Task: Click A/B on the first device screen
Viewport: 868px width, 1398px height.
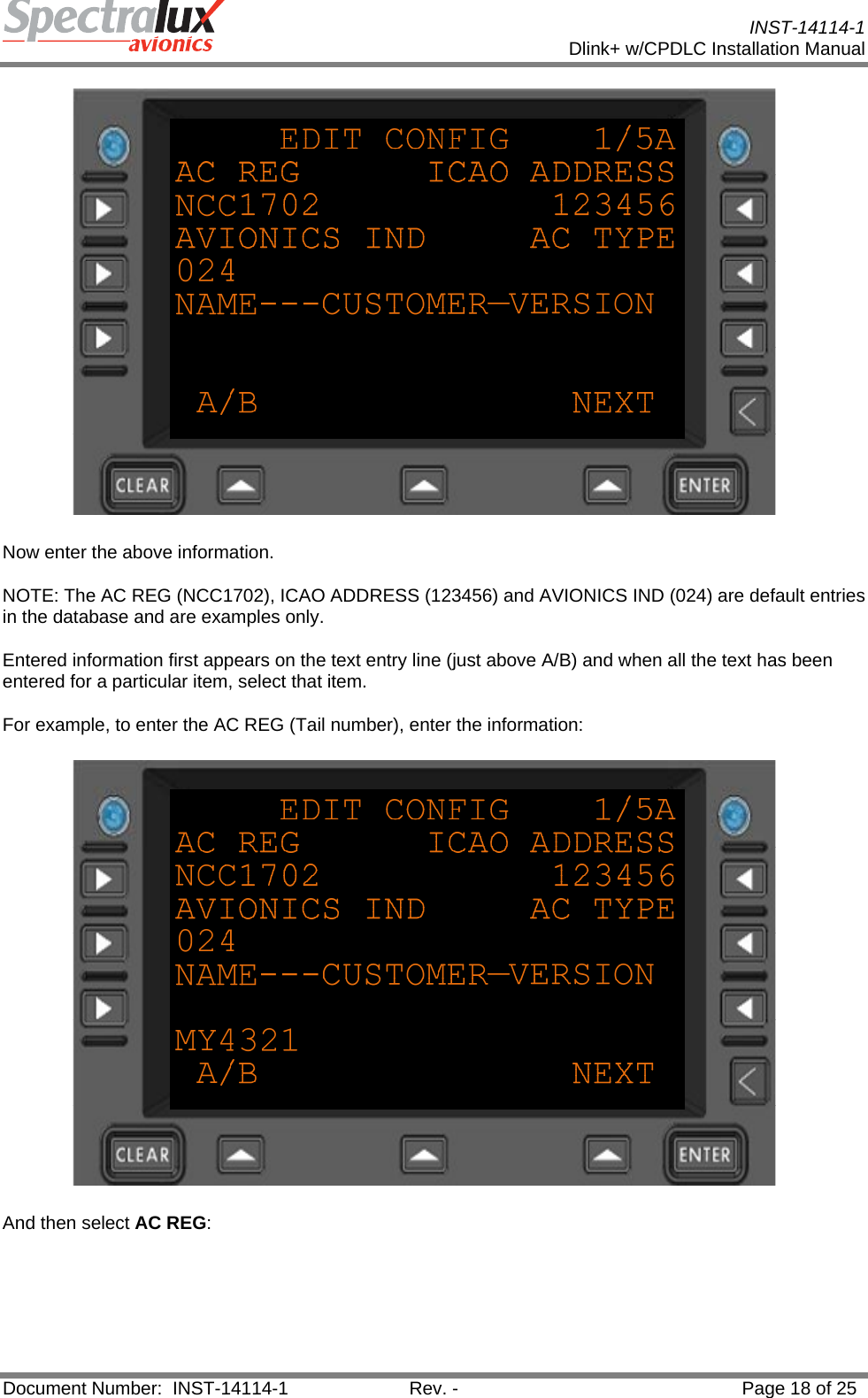Action: tap(227, 403)
